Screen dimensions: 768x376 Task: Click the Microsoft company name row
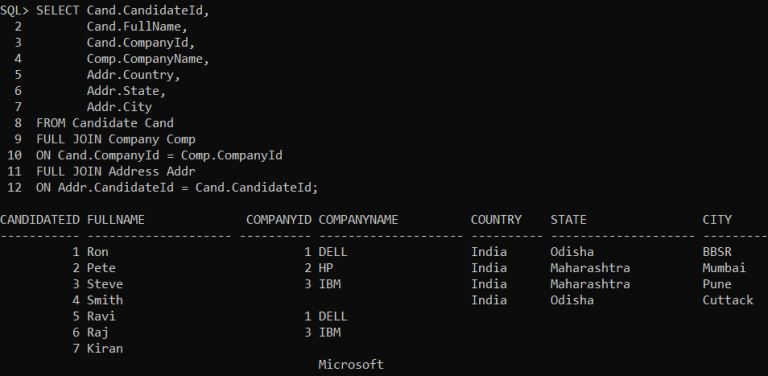[351, 365]
